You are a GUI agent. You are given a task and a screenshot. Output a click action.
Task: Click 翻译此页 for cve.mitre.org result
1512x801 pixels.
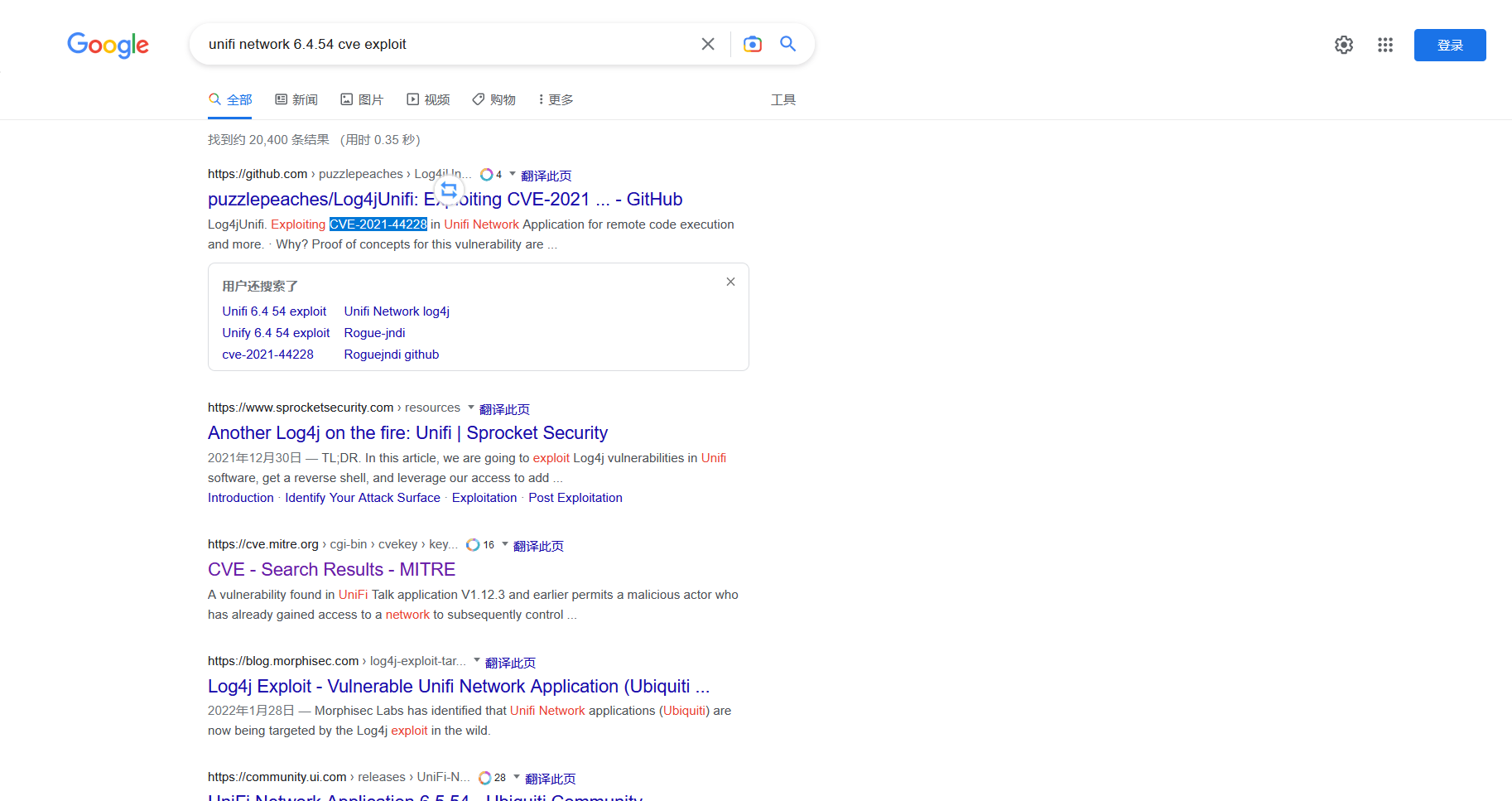click(x=539, y=546)
